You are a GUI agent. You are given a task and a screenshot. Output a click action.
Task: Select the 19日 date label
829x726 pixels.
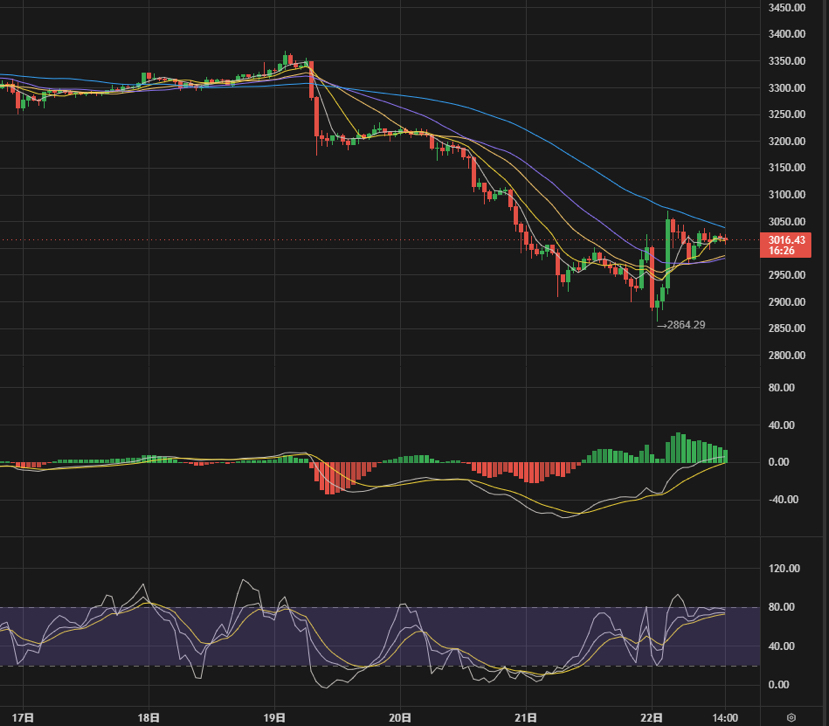tap(275, 717)
